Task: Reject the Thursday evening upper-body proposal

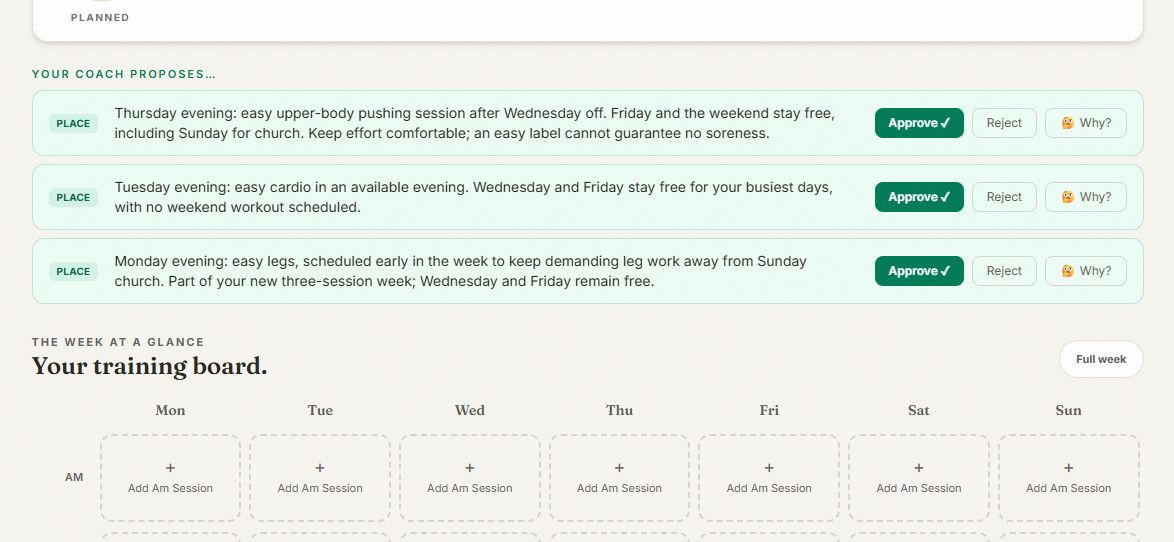Action: point(1004,124)
